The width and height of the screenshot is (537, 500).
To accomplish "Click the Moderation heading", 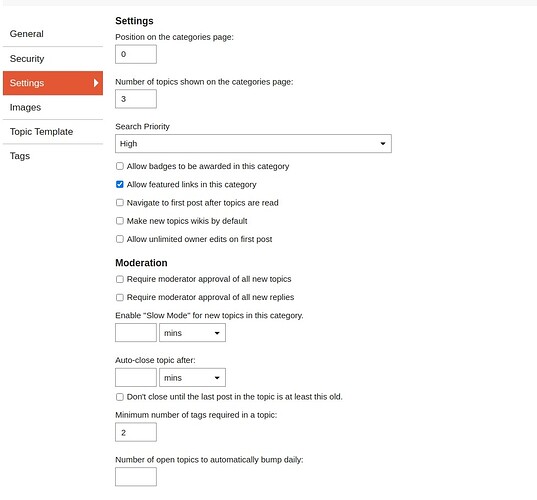I will 141,263.
